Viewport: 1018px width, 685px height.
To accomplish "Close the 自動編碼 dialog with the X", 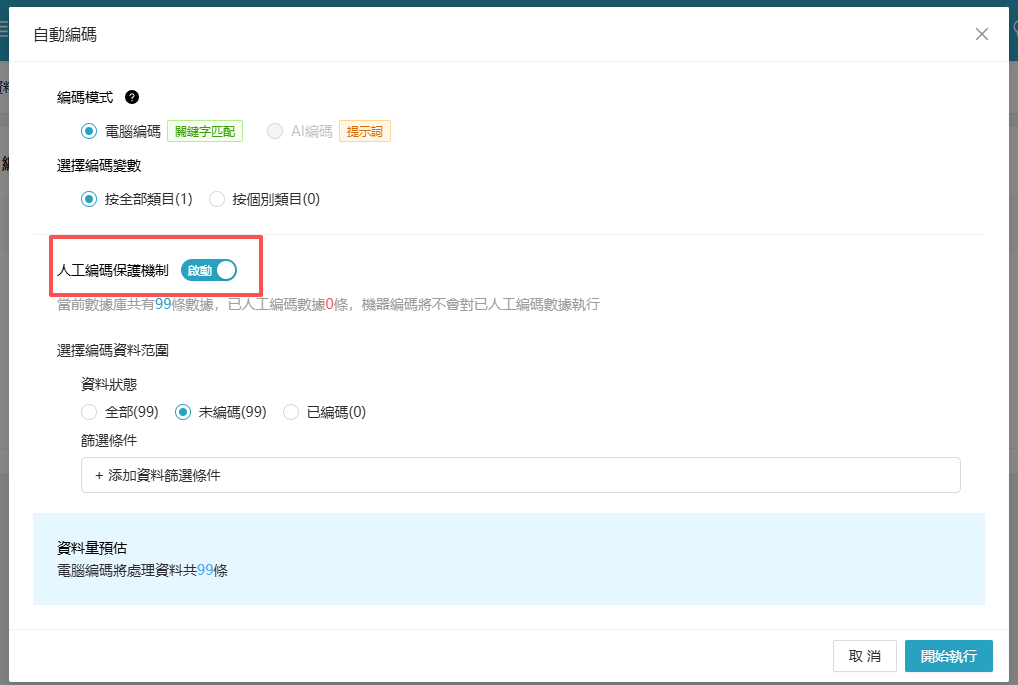I will (x=981, y=34).
